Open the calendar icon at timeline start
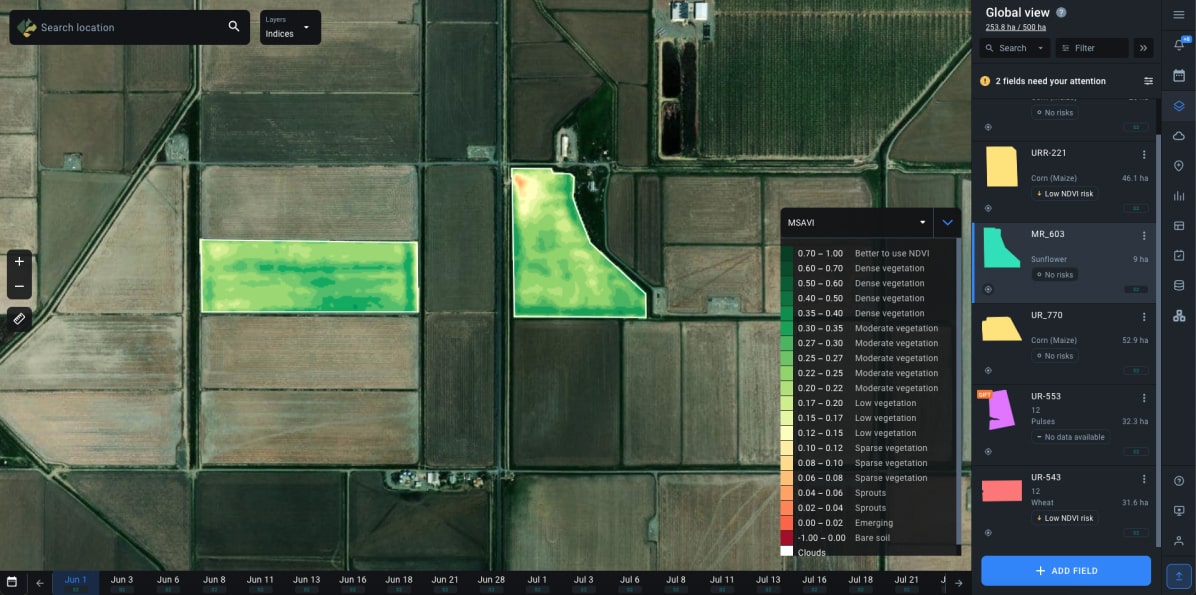Viewport: 1196px width, 595px height. pos(12,583)
